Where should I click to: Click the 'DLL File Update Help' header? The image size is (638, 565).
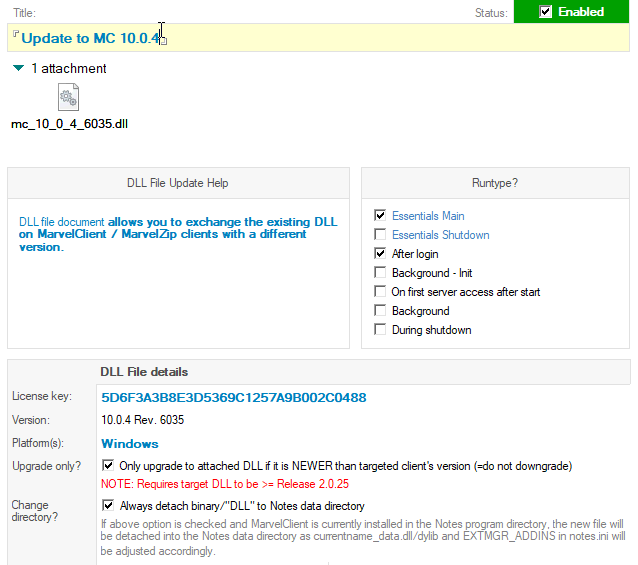[178, 183]
